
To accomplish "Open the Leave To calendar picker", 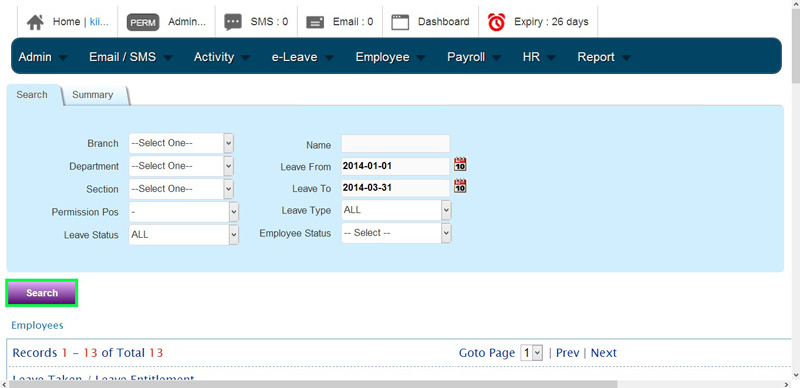I will (460, 186).
